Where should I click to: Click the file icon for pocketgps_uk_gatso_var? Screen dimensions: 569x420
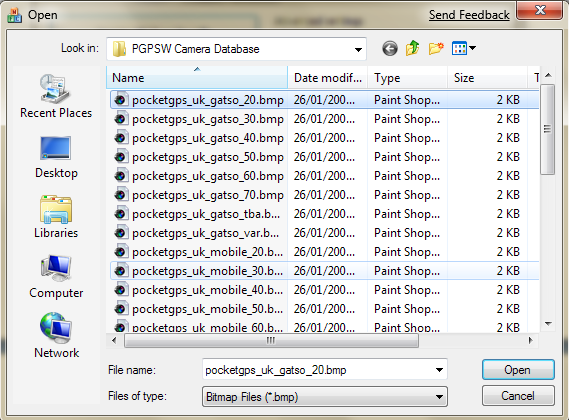(121, 233)
